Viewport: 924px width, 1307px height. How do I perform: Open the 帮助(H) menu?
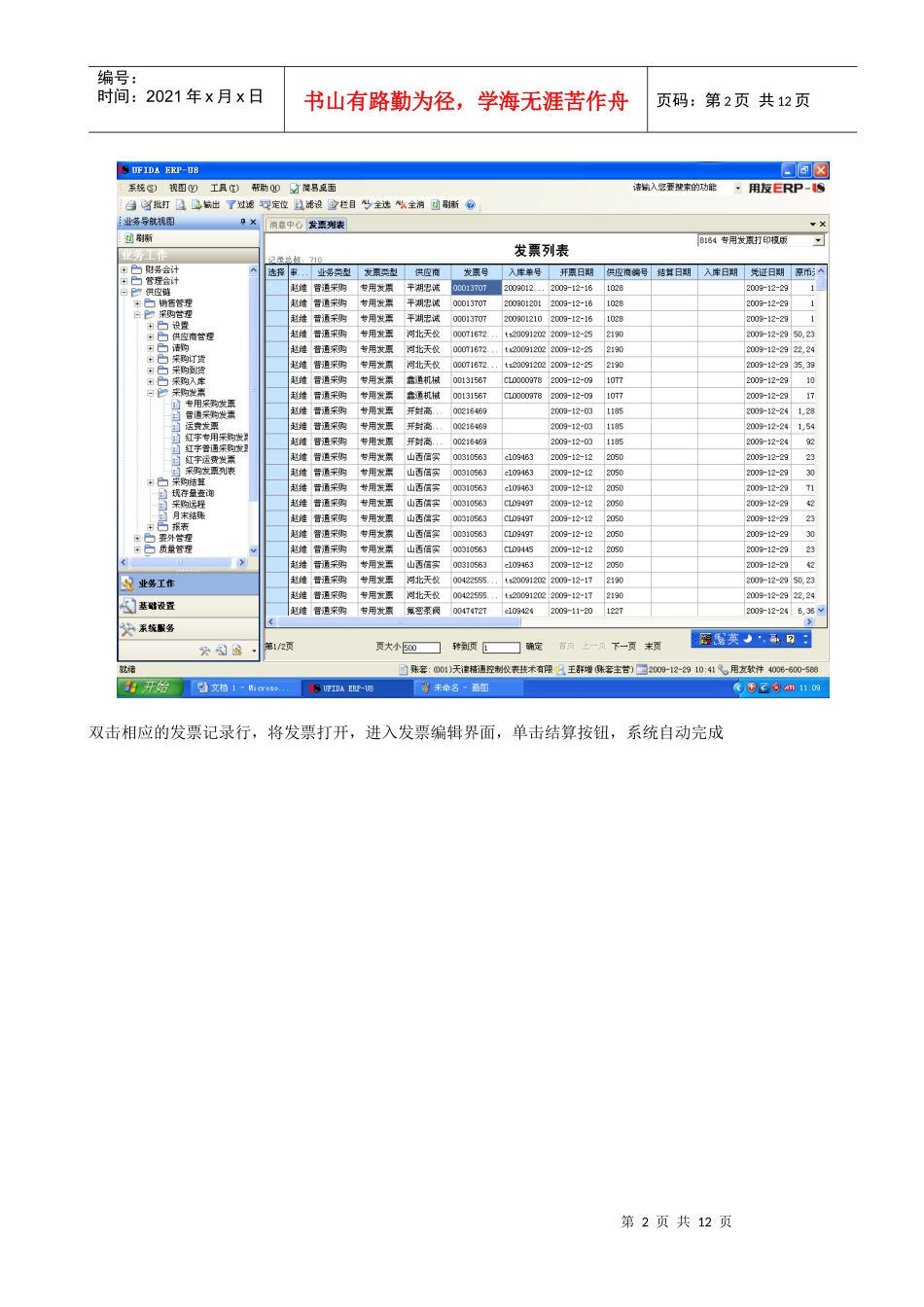[x=266, y=189]
